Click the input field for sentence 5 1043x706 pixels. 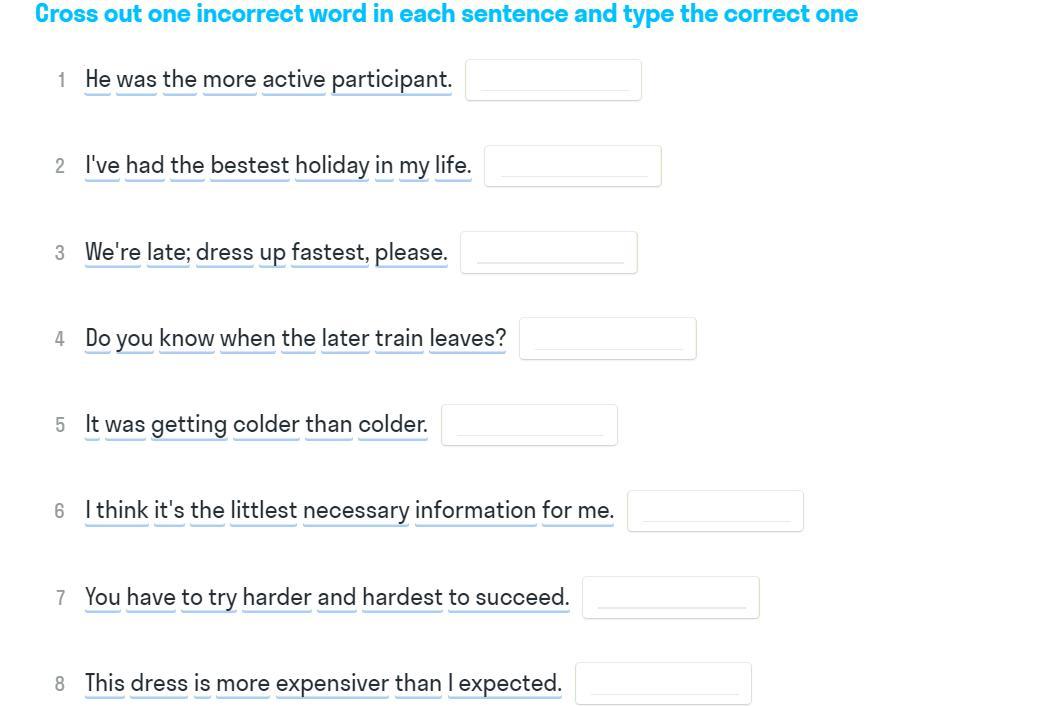pos(529,425)
